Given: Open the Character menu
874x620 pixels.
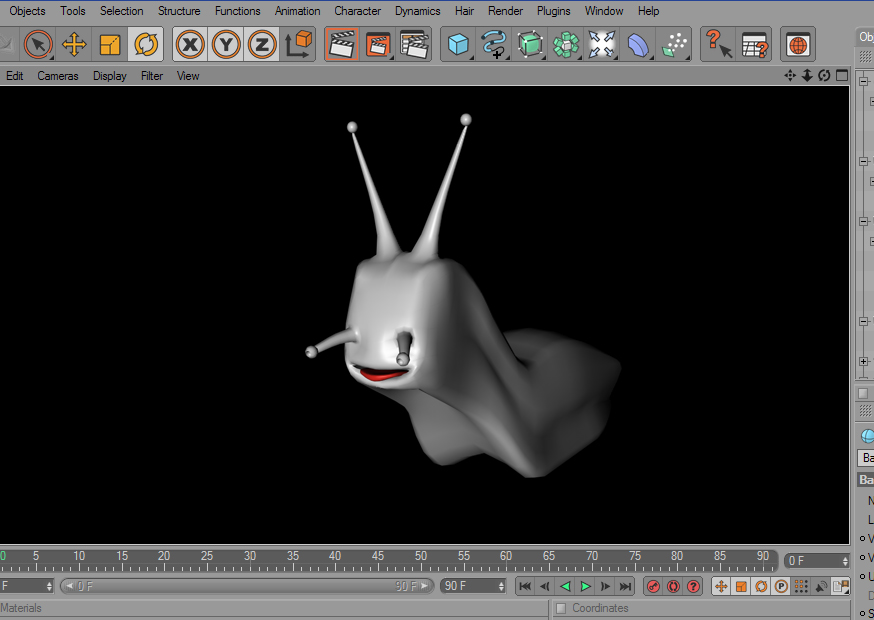Looking at the screenshot, I should coord(357,11).
